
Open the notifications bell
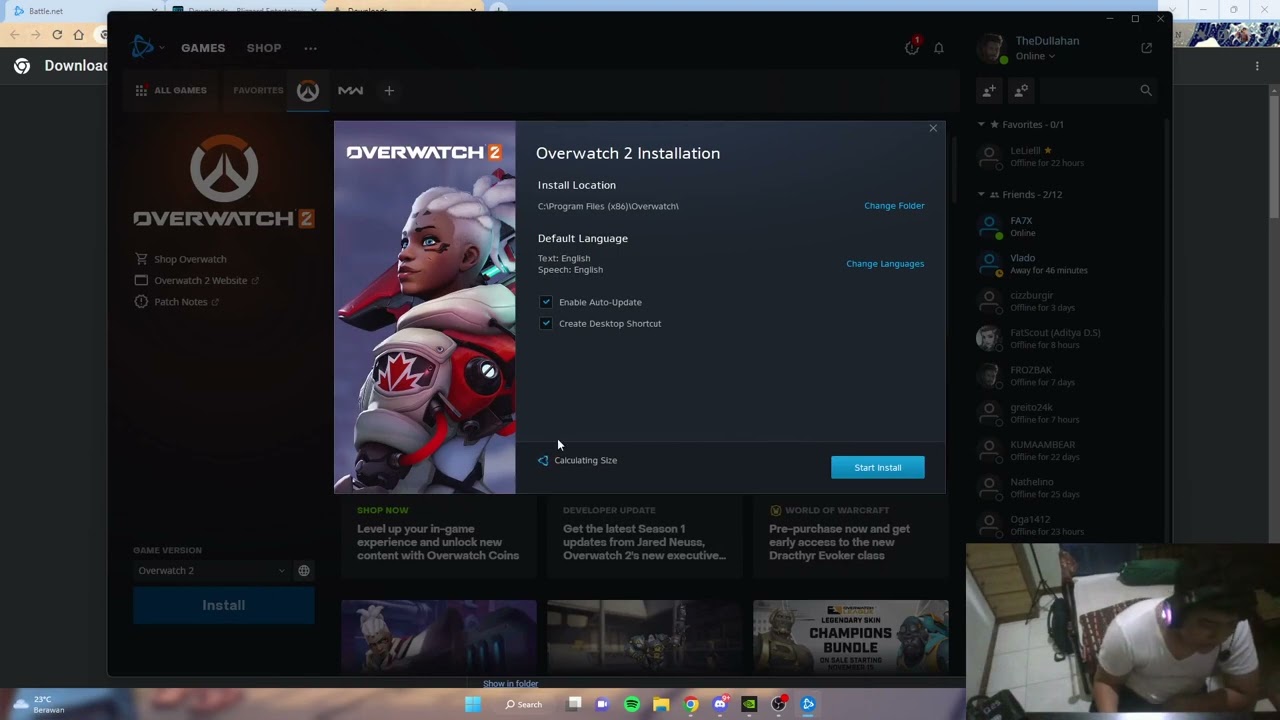click(938, 48)
